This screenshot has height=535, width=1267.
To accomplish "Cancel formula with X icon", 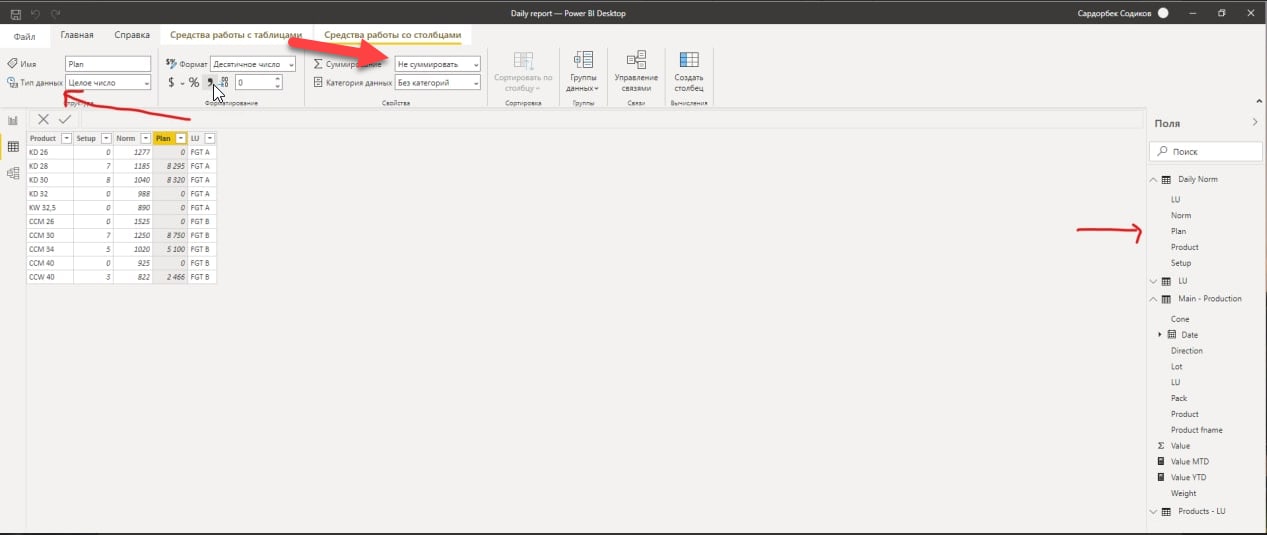I will click(x=43, y=120).
